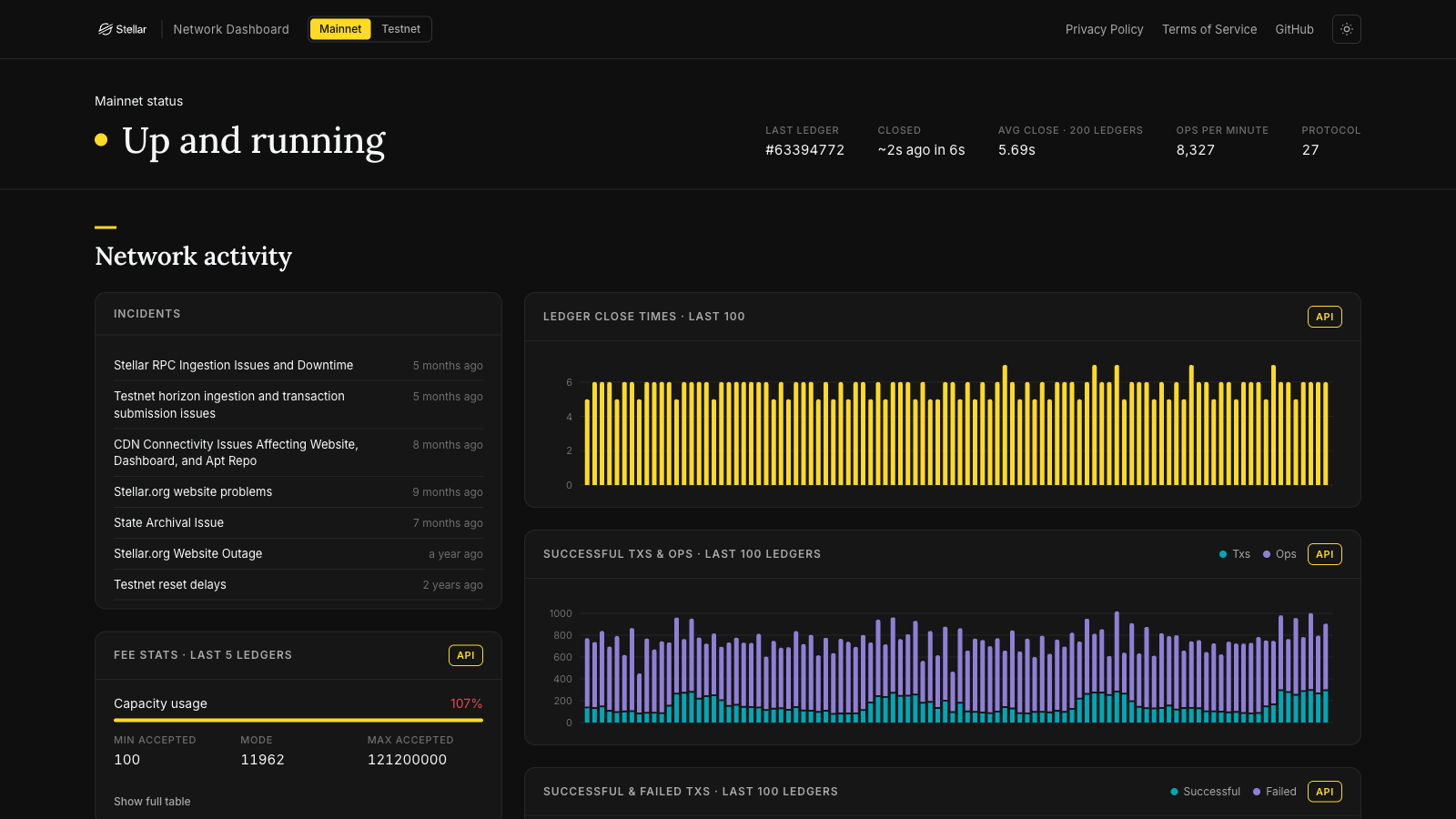The image size is (1456, 819).
Task: Click the Stellar logo icon
Action: pyautogui.click(x=106, y=29)
